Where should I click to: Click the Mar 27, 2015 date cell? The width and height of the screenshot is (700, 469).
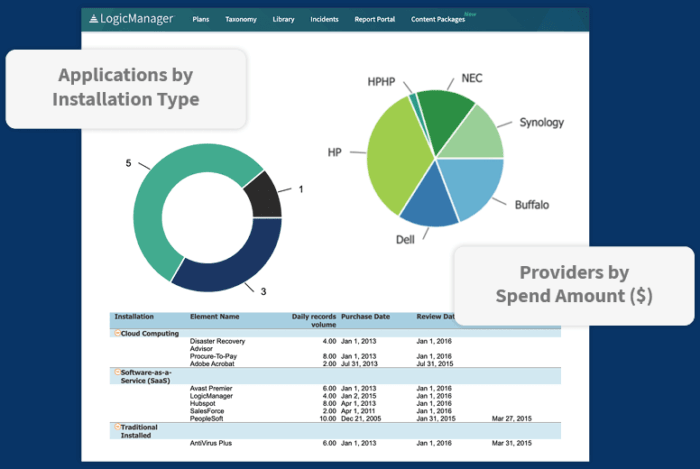pyautogui.click(x=512, y=419)
